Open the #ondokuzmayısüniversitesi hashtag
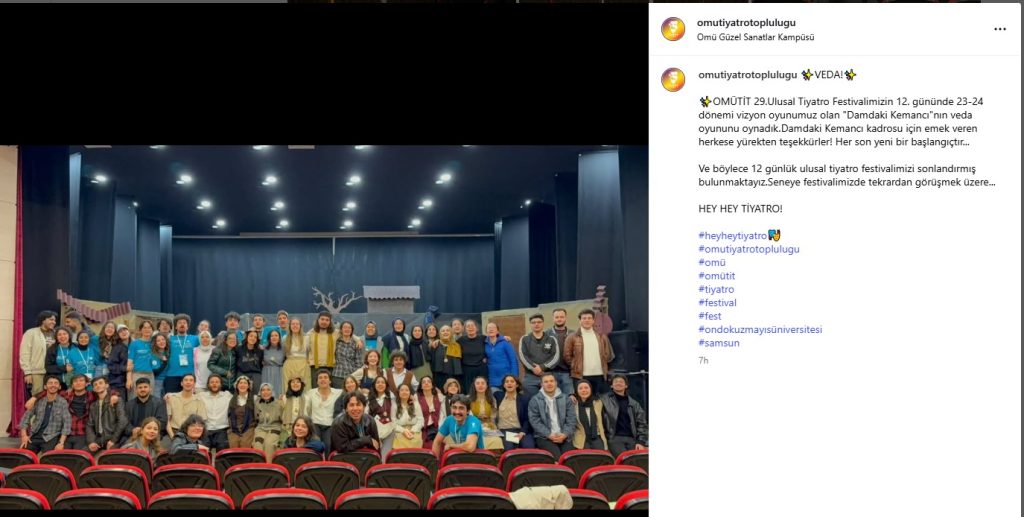The image size is (1024, 517). coord(760,330)
